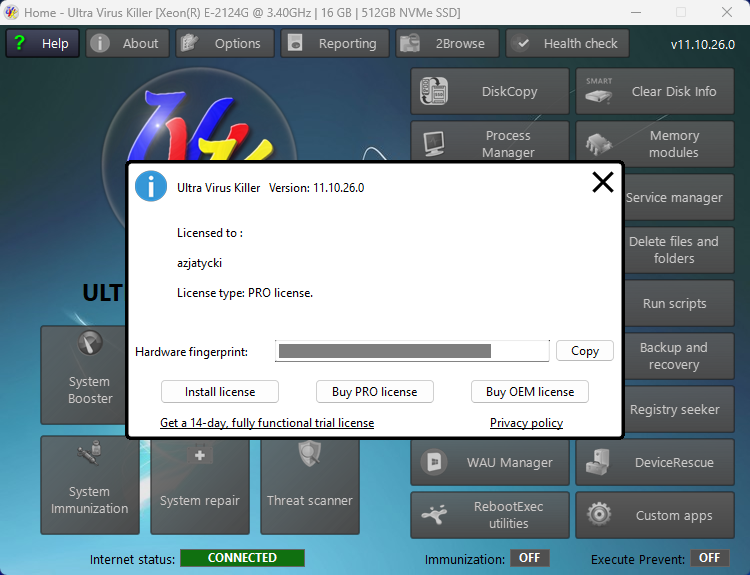Screen dimensions: 750x575
Task: Click the Threat scanner shield icon
Action: click(309, 453)
